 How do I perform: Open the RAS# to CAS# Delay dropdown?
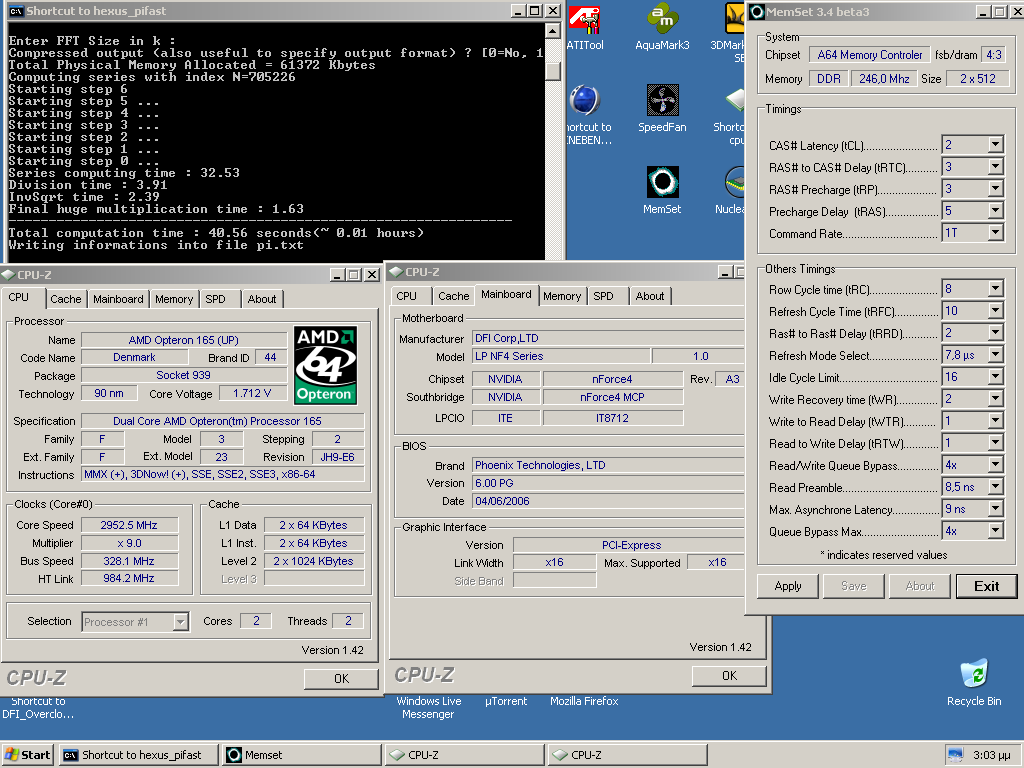pos(995,167)
